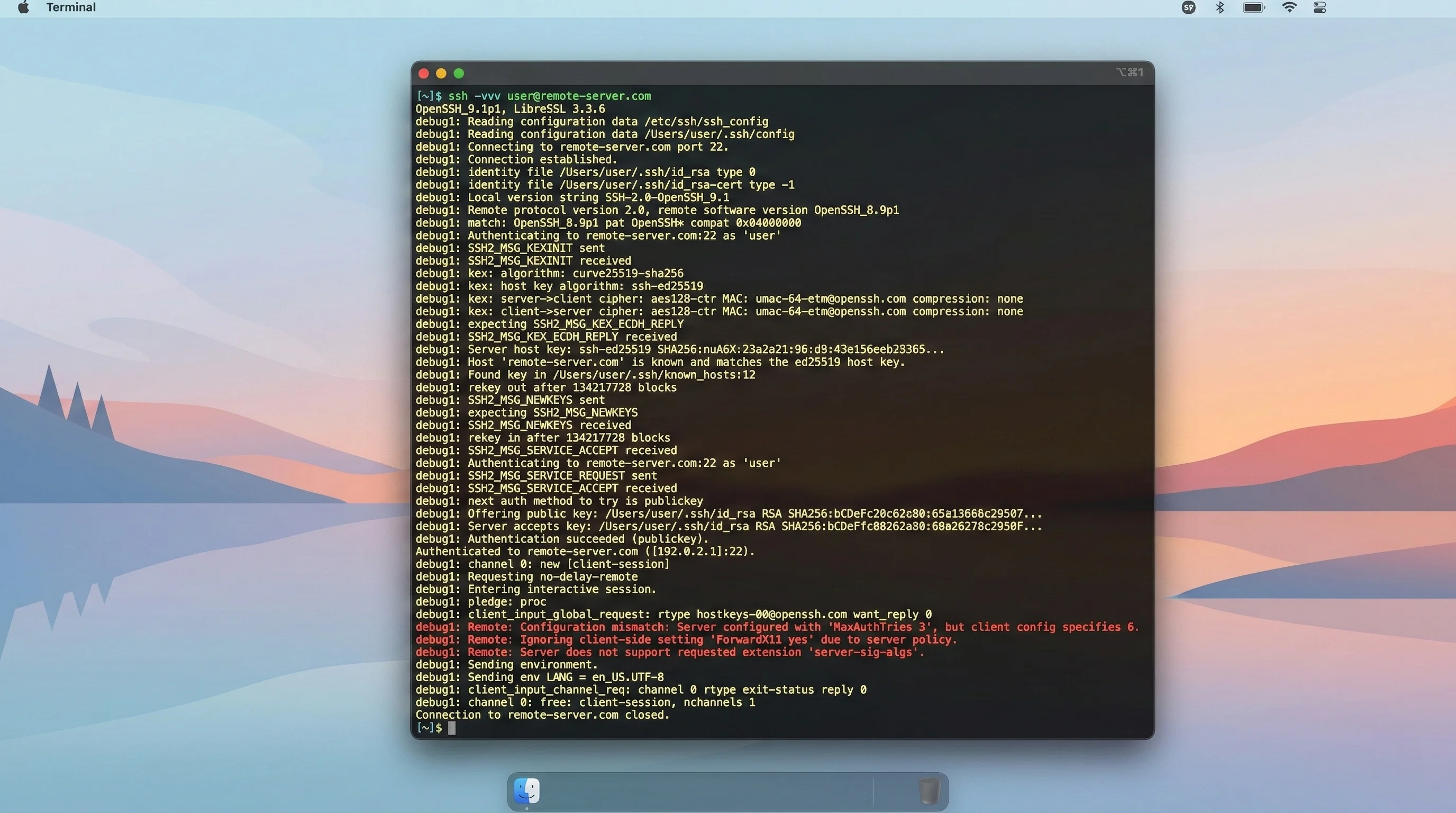The image size is (1456, 813).
Task: Click 'Authentication succeeded (publickey).' line
Action: pyautogui.click(x=562, y=539)
